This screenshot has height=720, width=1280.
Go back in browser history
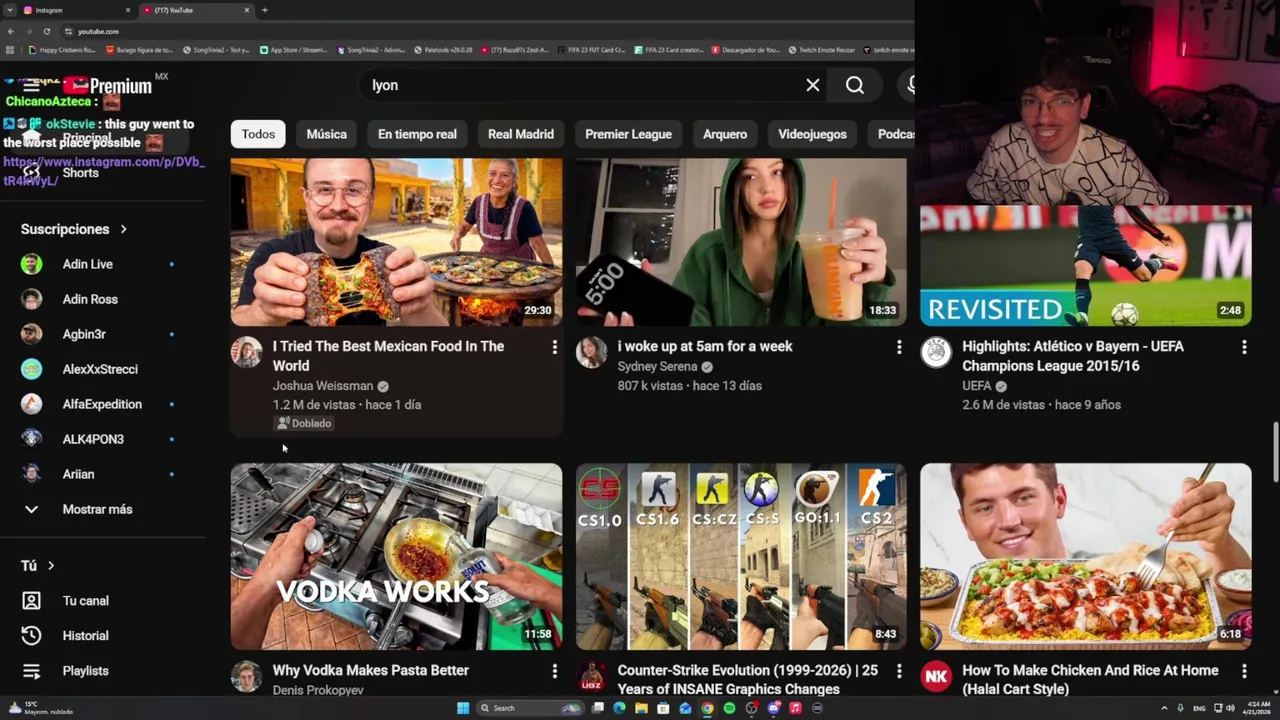click(11, 31)
